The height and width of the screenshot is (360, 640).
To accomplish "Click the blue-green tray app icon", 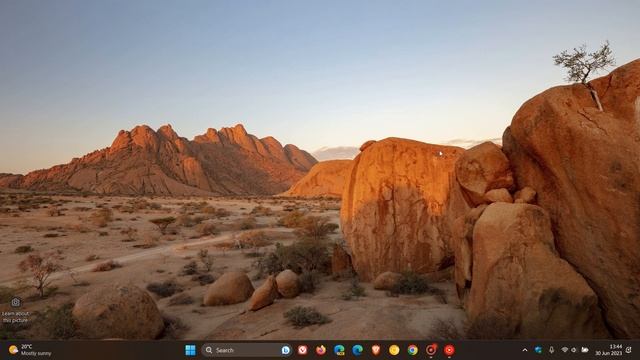I will (x=538, y=350).
